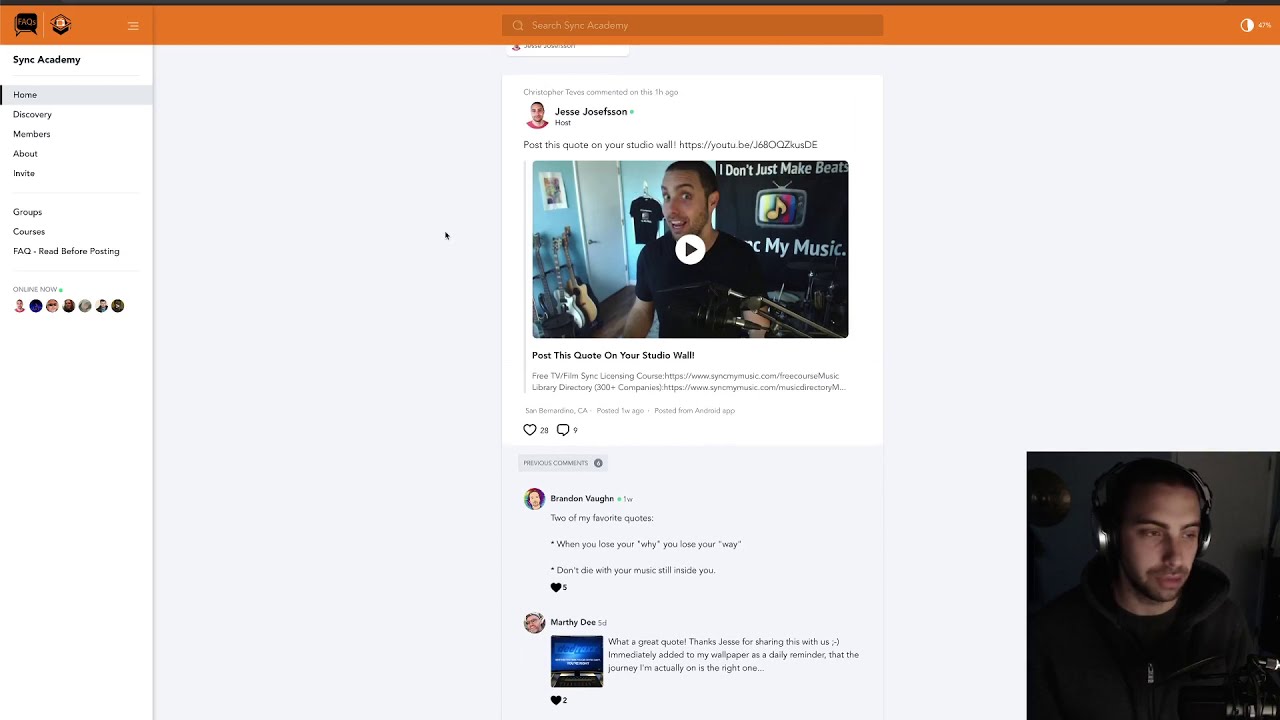Open FAQ - Read Before Posting
Viewport: 1280px width, 720px height.
tap(66, 251)
